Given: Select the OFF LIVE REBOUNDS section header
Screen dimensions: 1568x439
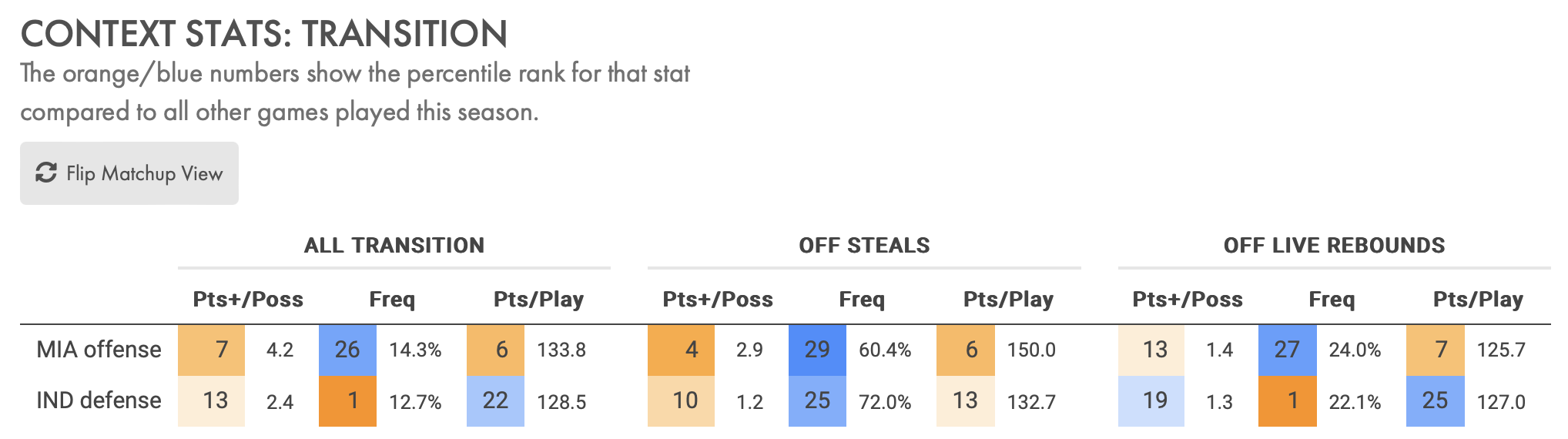Looking at the screenshot, I should (x=1334, y=246).
